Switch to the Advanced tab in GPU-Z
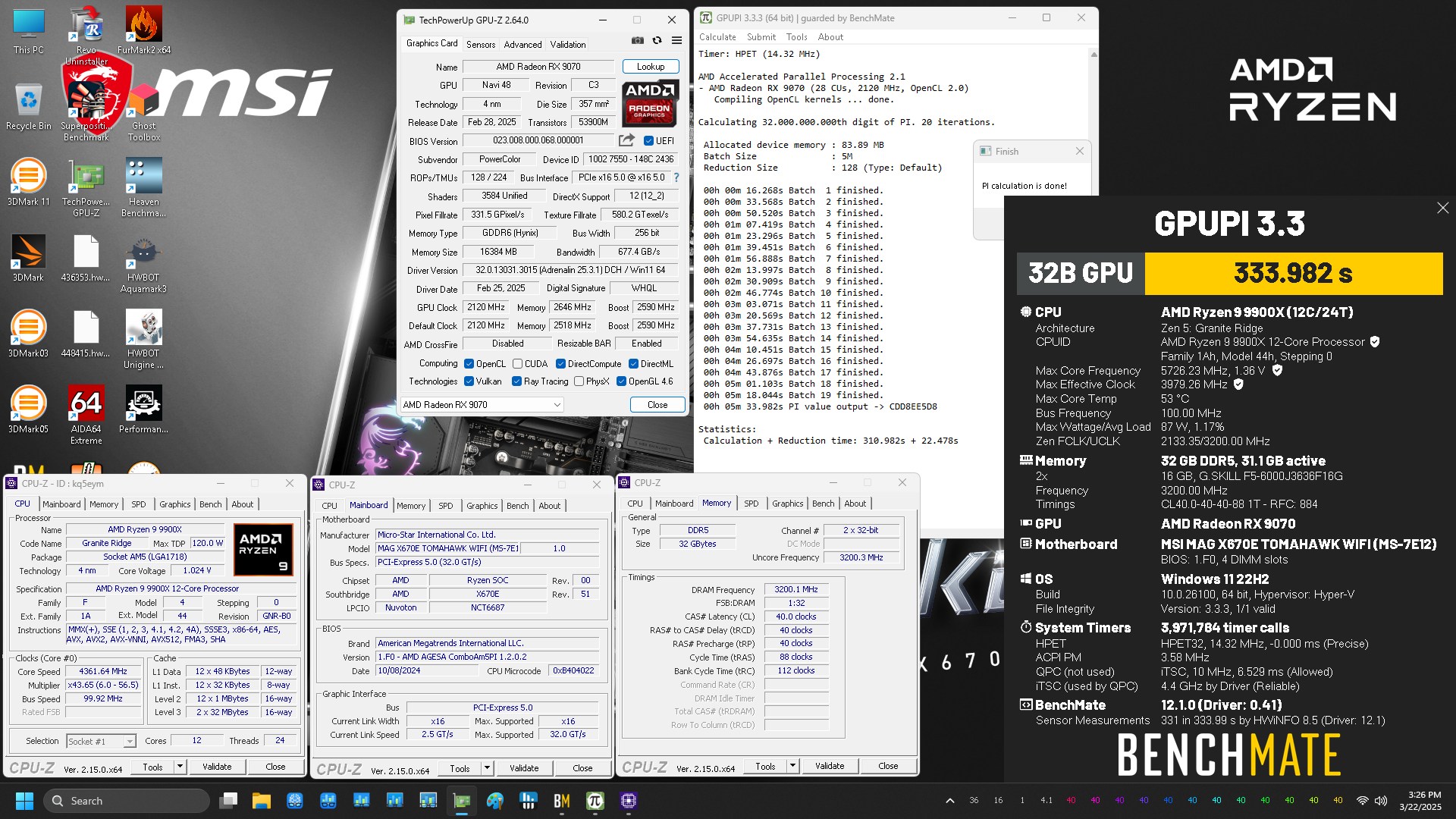 pos(522,45)
